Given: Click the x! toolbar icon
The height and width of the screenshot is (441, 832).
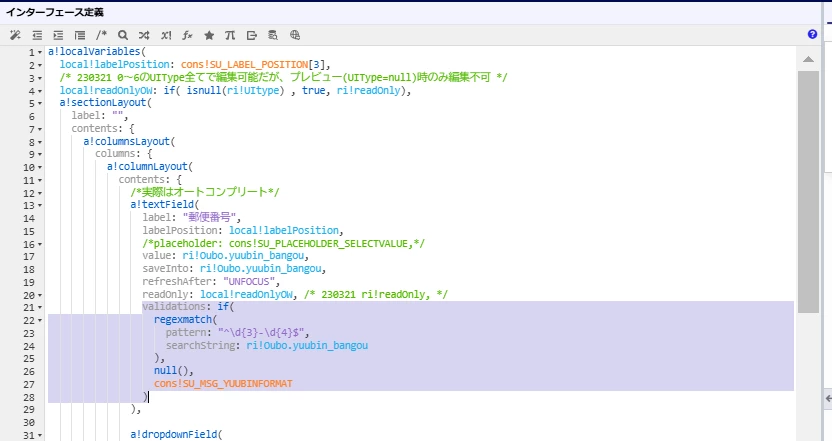Looking at the screenshot, I should pyautogui.click(x=166, y=35).
